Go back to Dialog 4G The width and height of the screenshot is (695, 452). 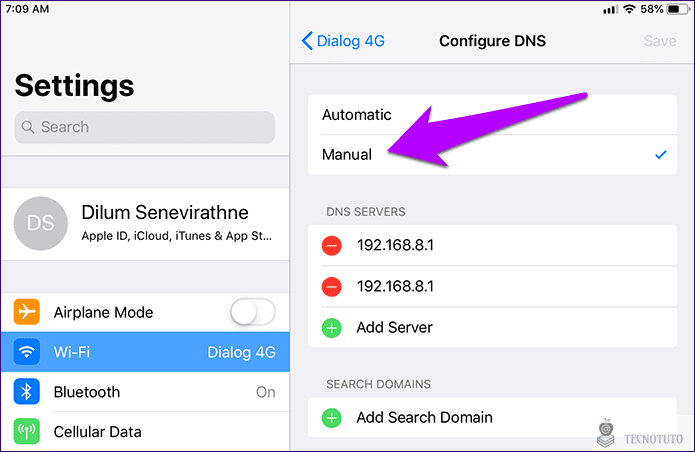pyautogui.click(x=343, y=41)
